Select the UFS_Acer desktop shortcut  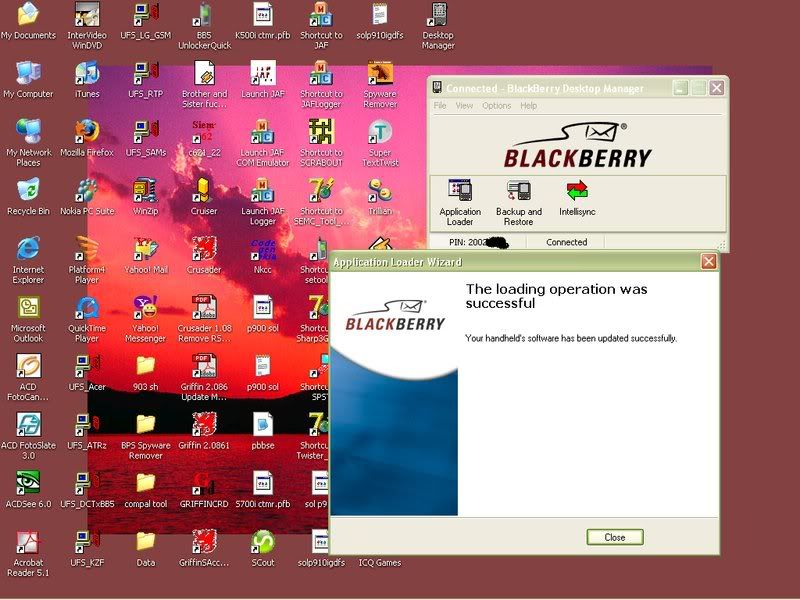[87, 373]
